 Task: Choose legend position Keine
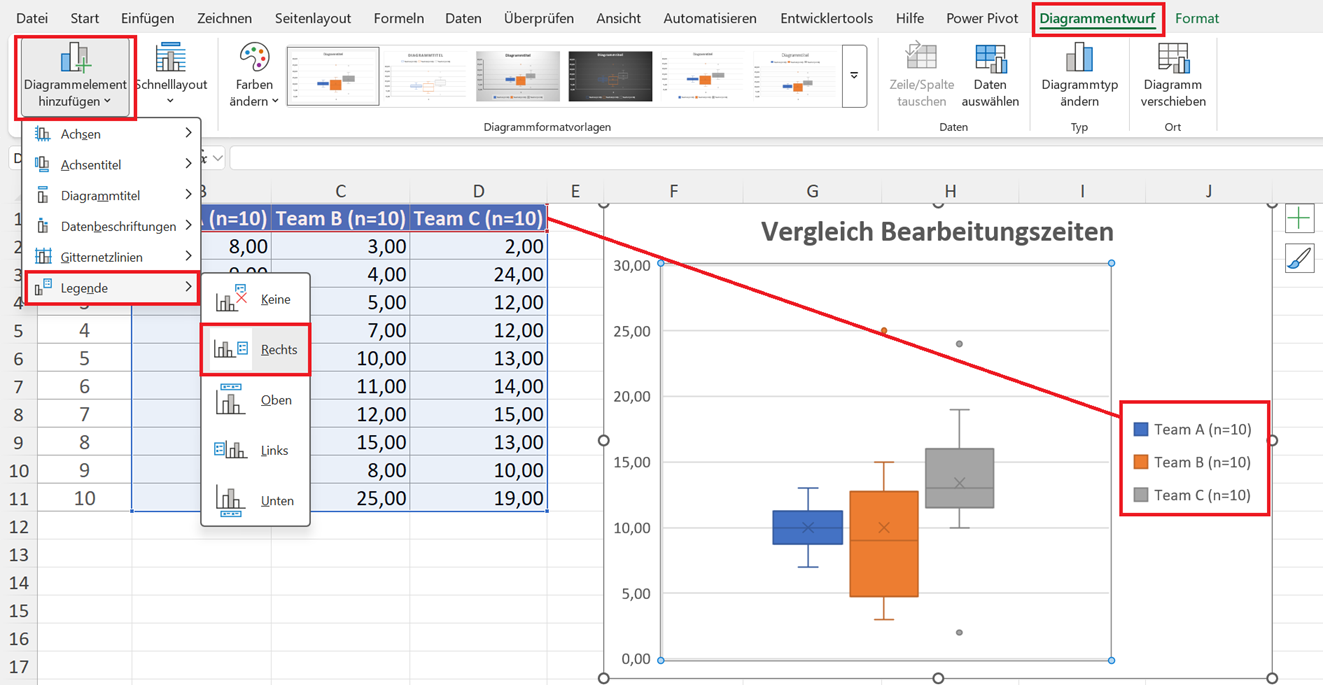(x=256, y=299)
